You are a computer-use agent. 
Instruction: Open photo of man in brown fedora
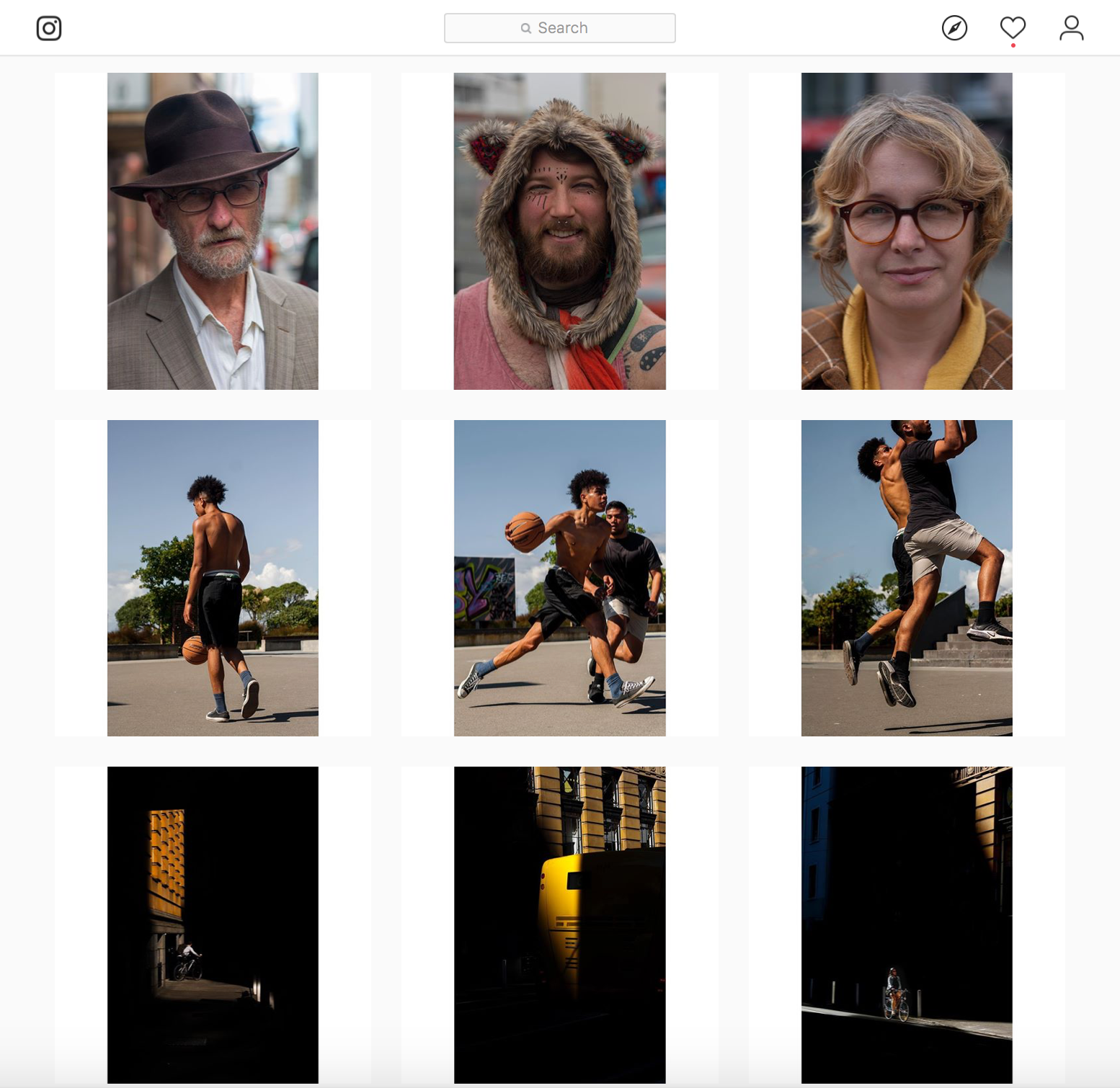213,231
